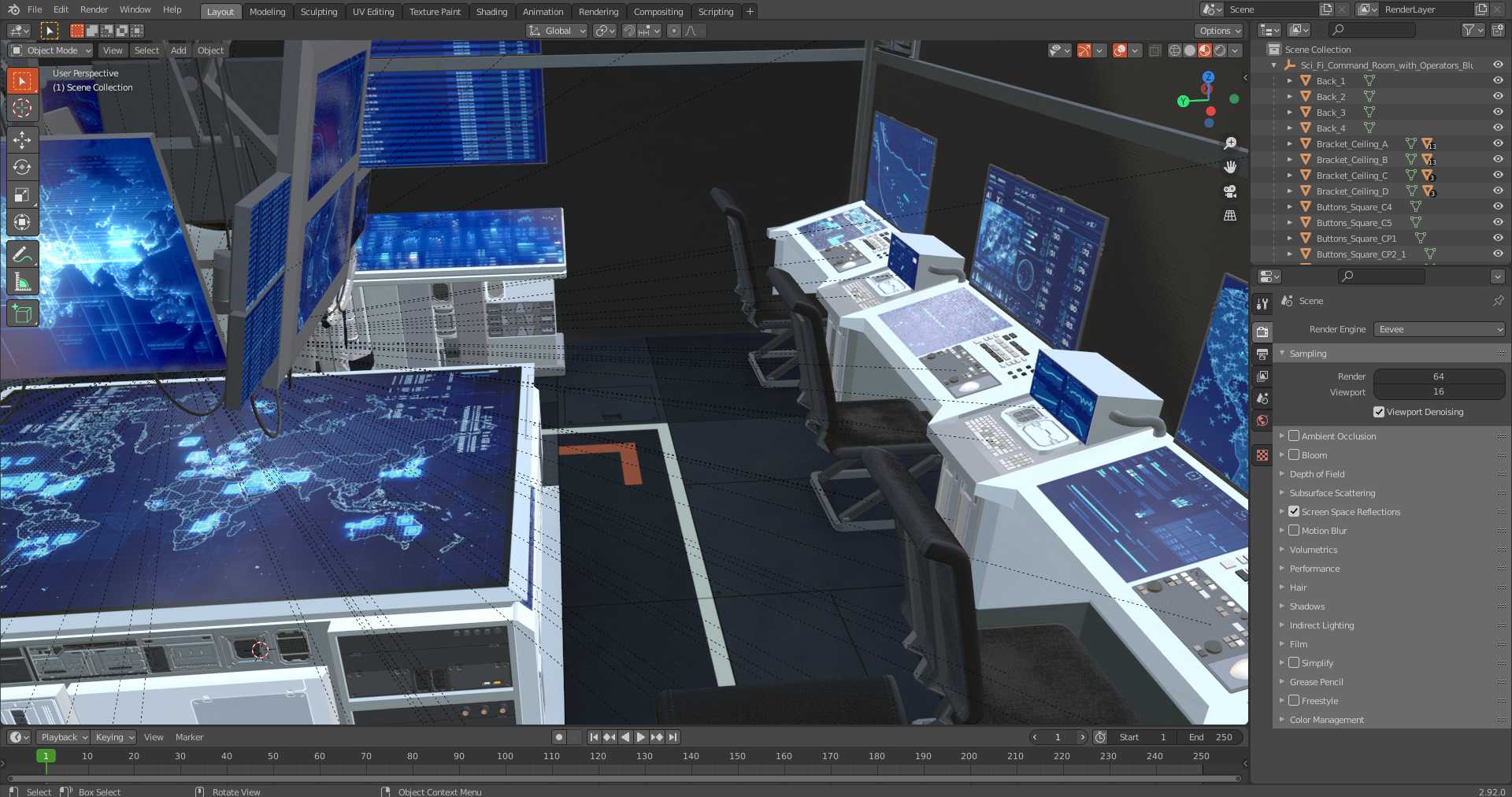Enable Simplify checkbox
Image resolution: width=1512 pixels, height=797 pixels.
click(x=1294, y=662)
